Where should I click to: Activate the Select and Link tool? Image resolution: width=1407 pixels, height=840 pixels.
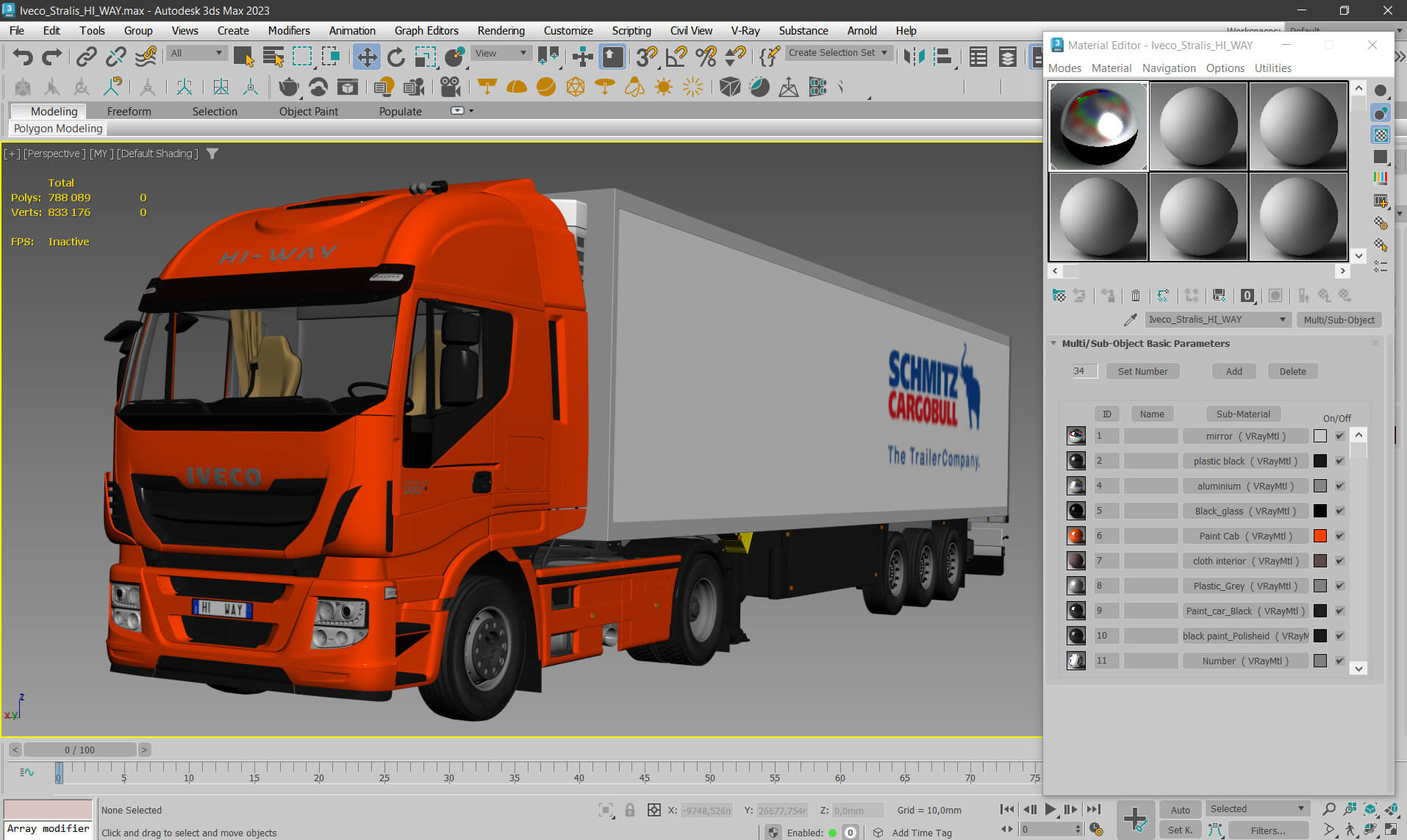(87, 57)
